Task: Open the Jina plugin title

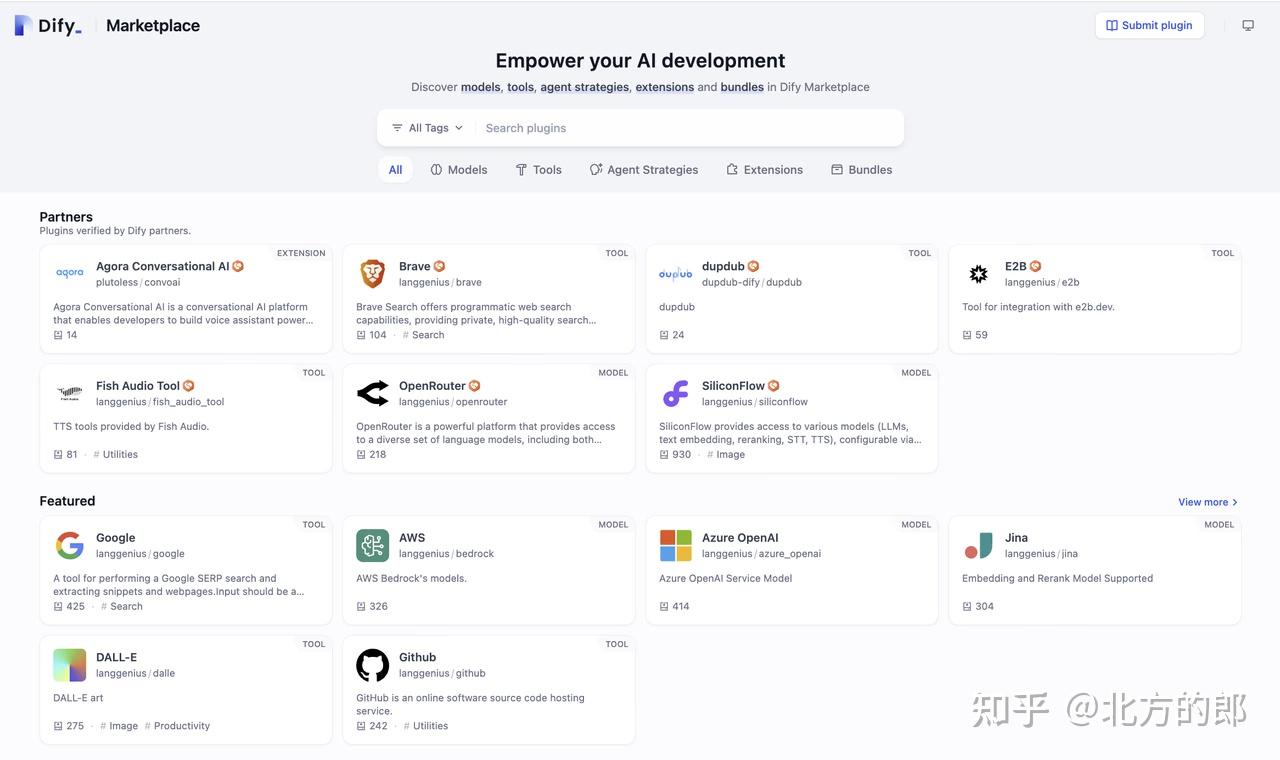Action: click(1016, 538)
